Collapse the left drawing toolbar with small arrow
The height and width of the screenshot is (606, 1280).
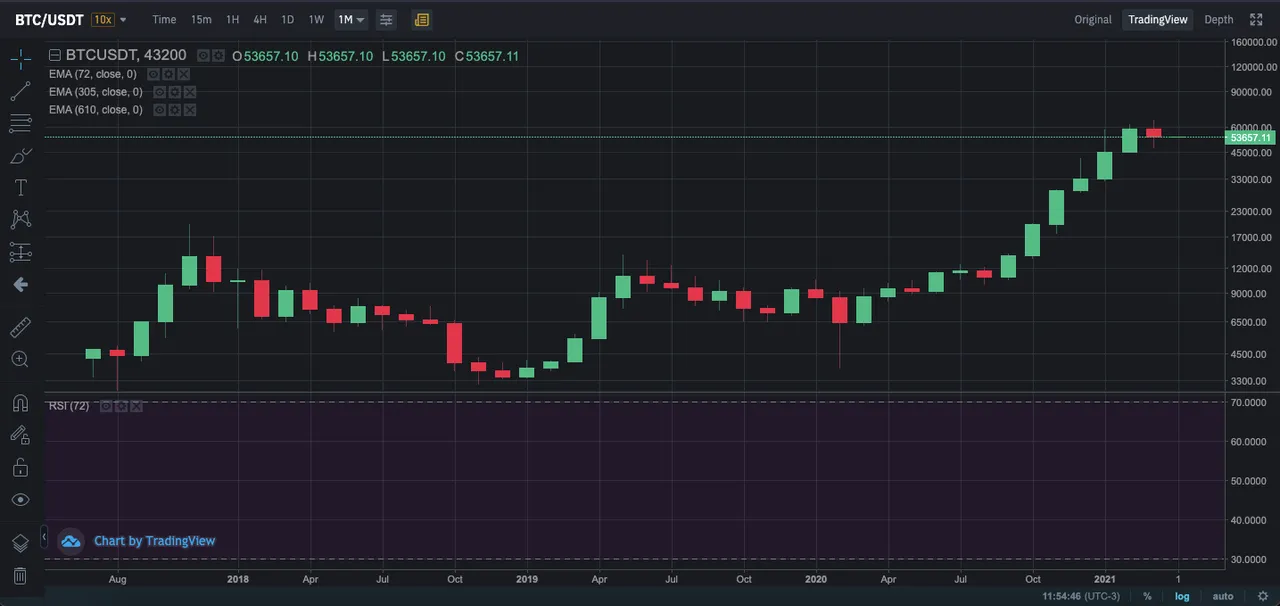[x=44, y=538]
